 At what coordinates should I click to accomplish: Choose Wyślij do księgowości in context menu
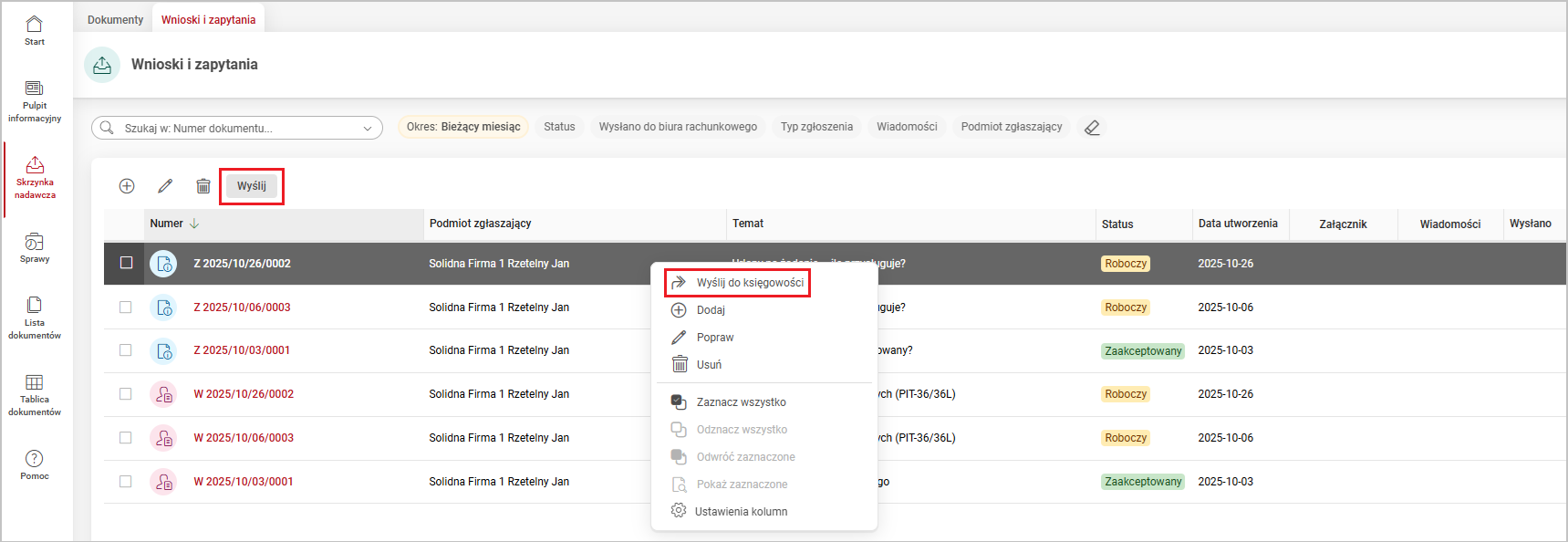pyautogui.click(x=749, y=283)
